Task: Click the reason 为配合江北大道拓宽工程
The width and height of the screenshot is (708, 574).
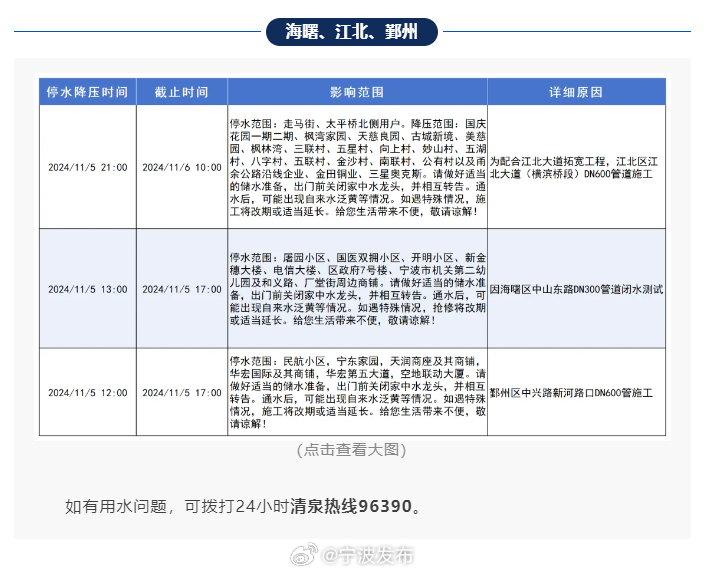Action: [574, 168]
